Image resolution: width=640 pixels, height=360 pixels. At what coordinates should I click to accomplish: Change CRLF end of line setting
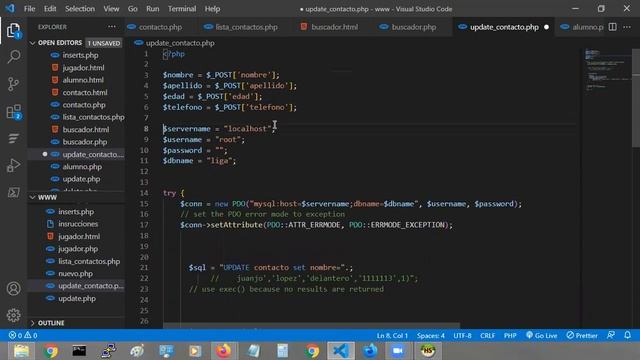[x=487, y=335]
